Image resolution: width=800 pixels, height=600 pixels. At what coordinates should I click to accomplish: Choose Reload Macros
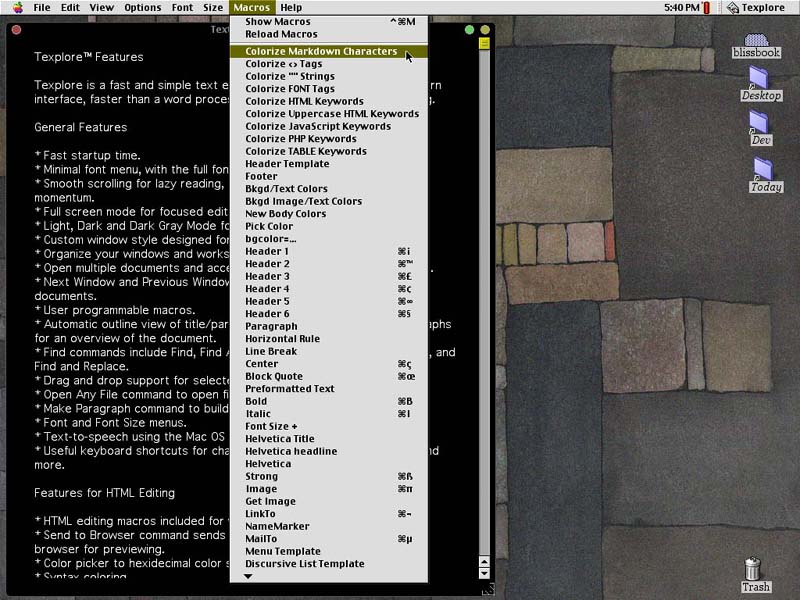pos(329,34)
